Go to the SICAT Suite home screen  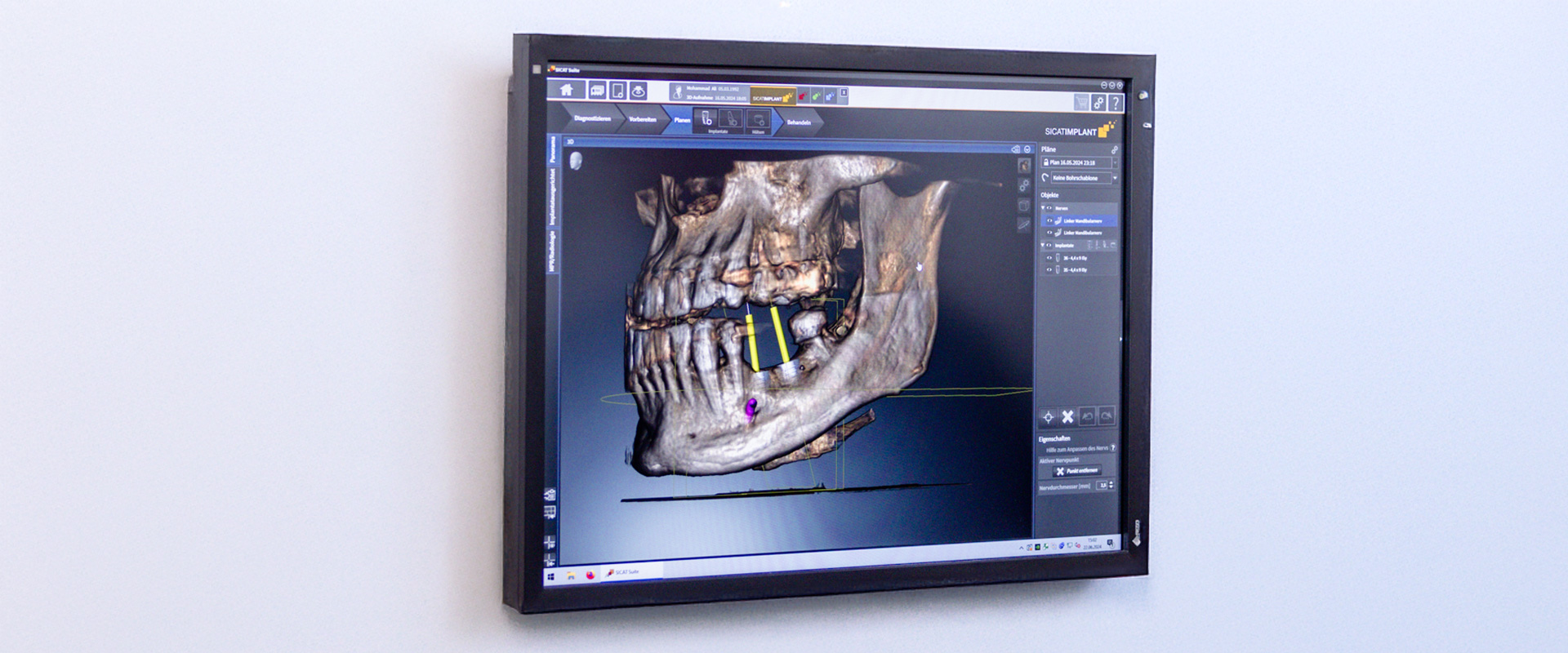tap(566, 90)
